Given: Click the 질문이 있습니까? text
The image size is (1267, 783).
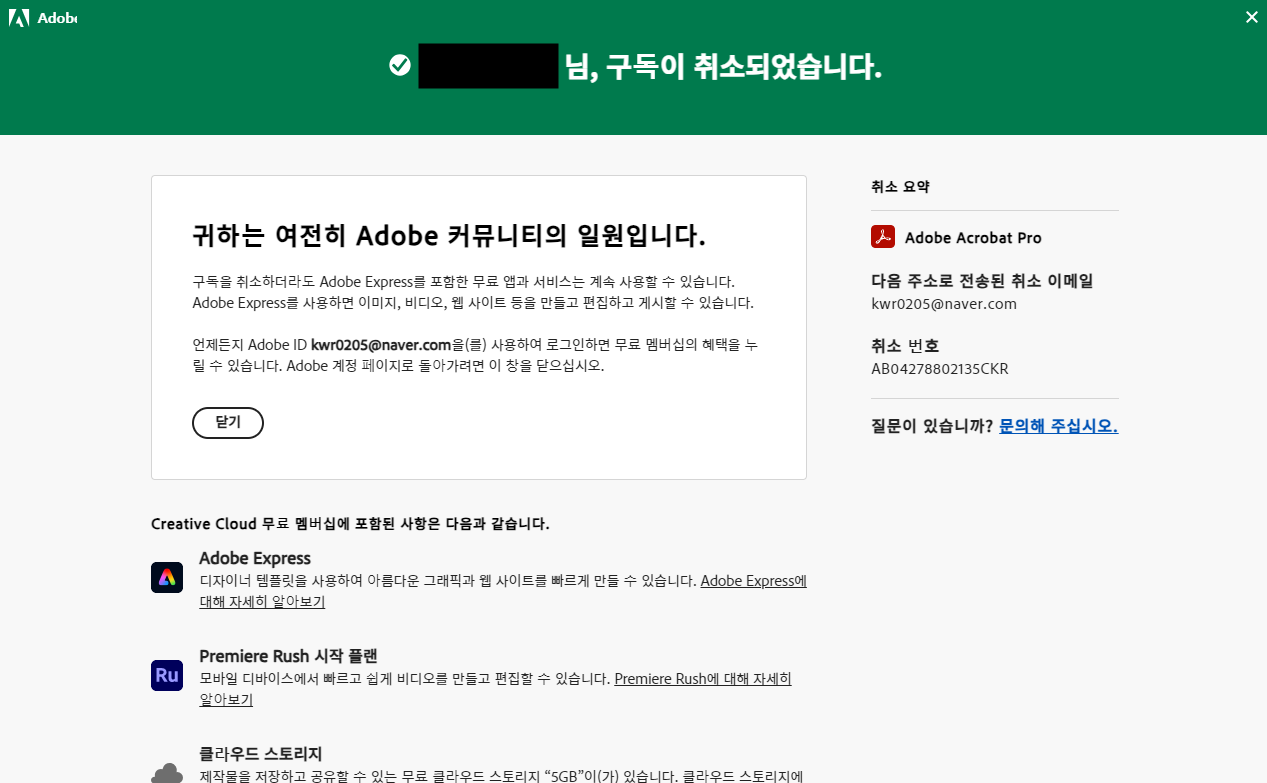Looking at the screenshot, I should (x=932, y=426).
